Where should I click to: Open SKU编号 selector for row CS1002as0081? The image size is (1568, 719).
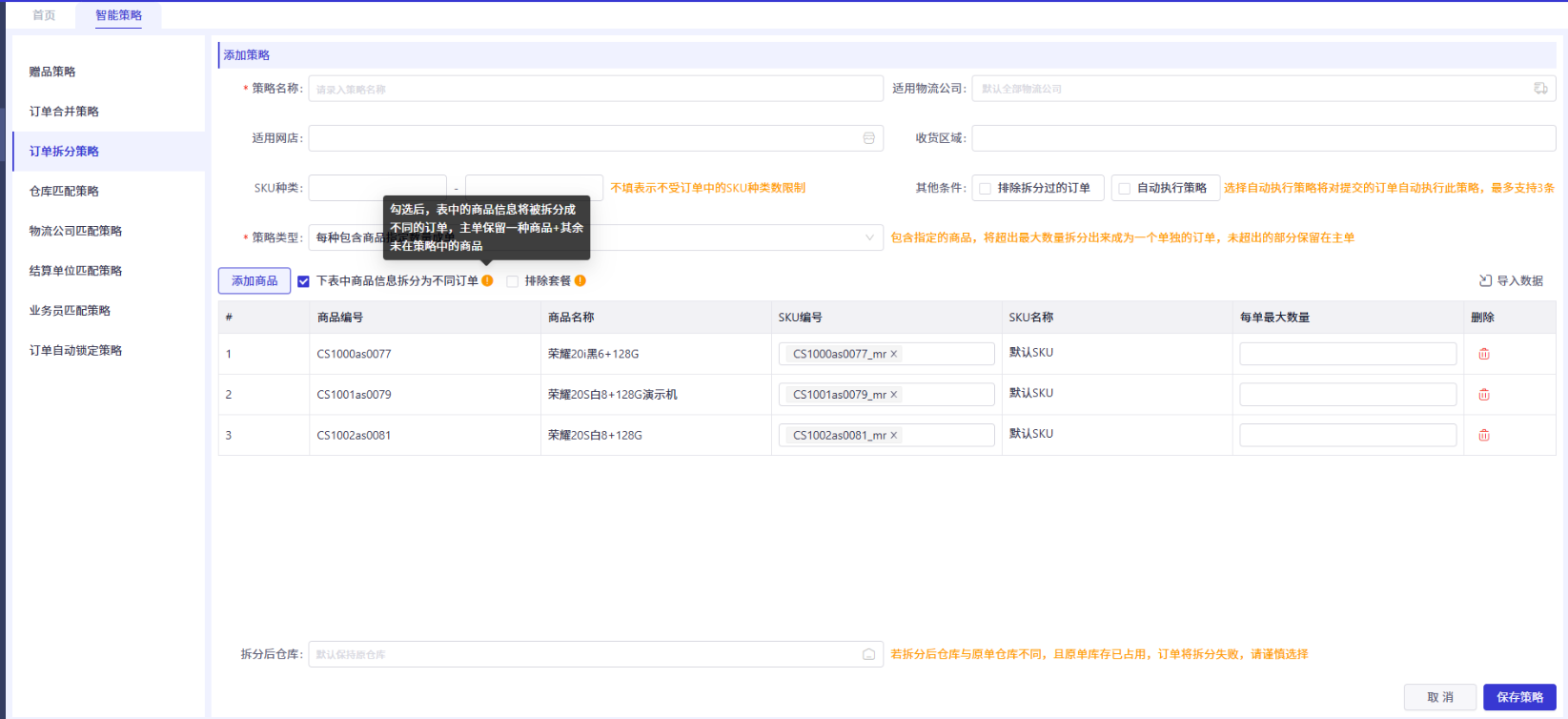coord(886,436)
